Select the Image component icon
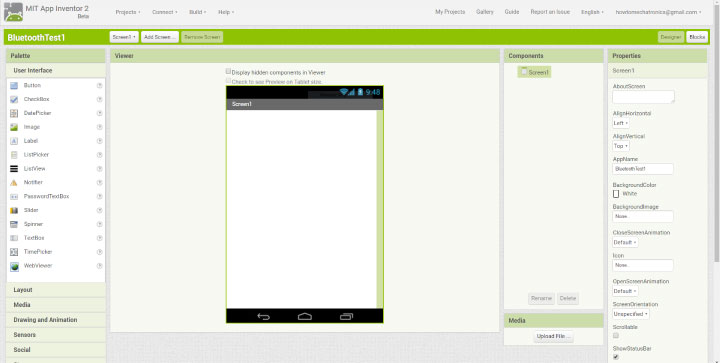 [14, 127]
